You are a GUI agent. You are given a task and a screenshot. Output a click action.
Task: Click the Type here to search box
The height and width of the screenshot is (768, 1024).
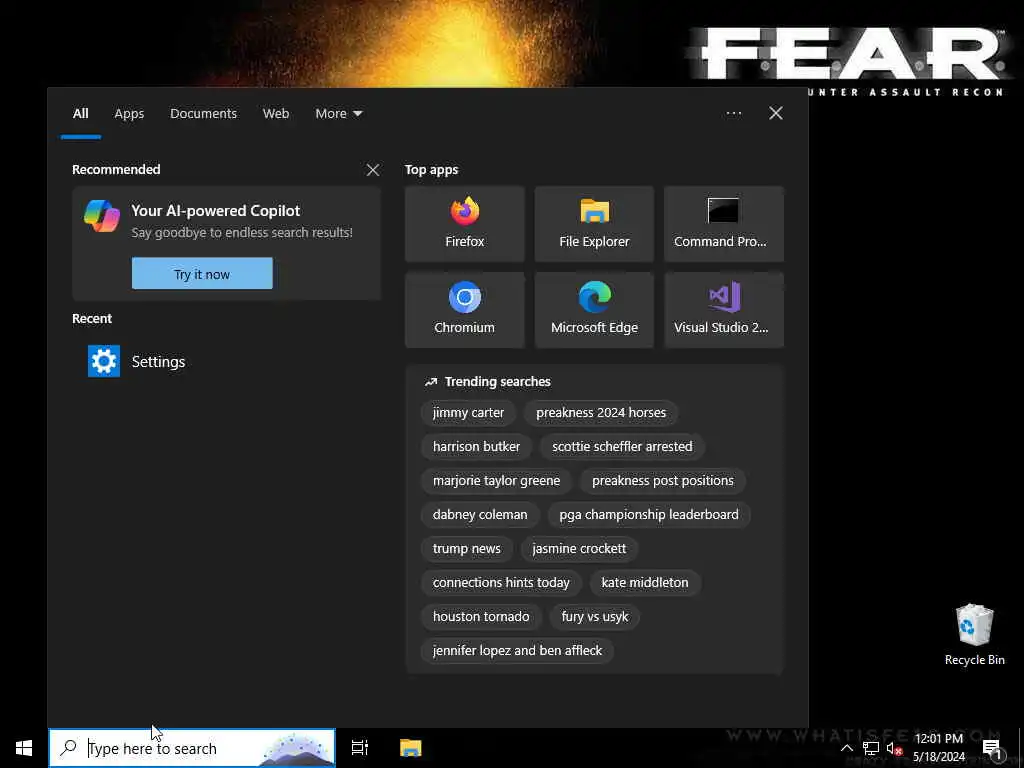tap(192, 748)
